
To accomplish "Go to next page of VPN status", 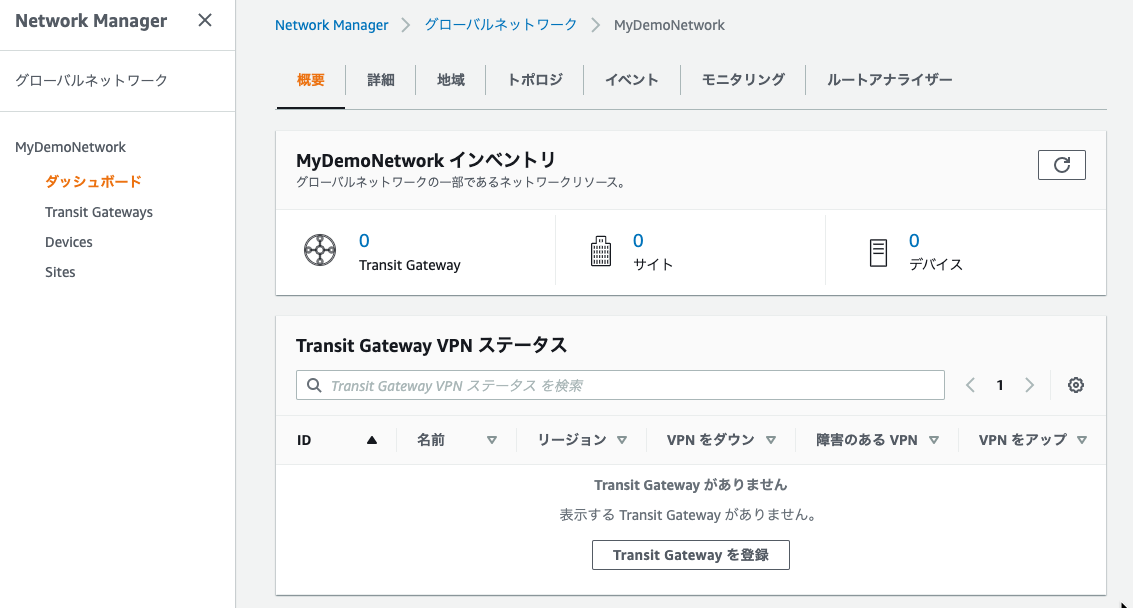I will 1030,385.
